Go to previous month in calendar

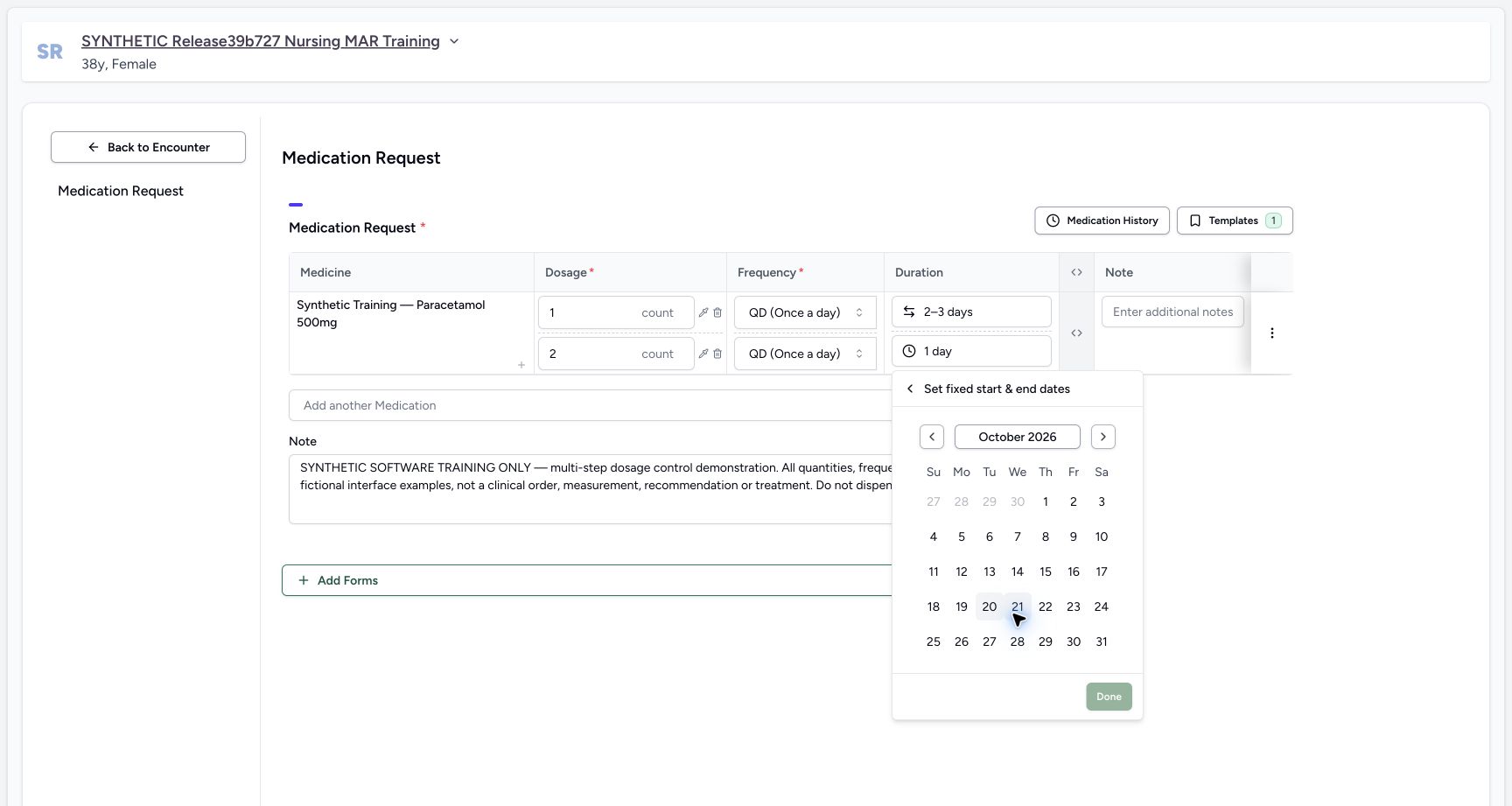point(932,437)
